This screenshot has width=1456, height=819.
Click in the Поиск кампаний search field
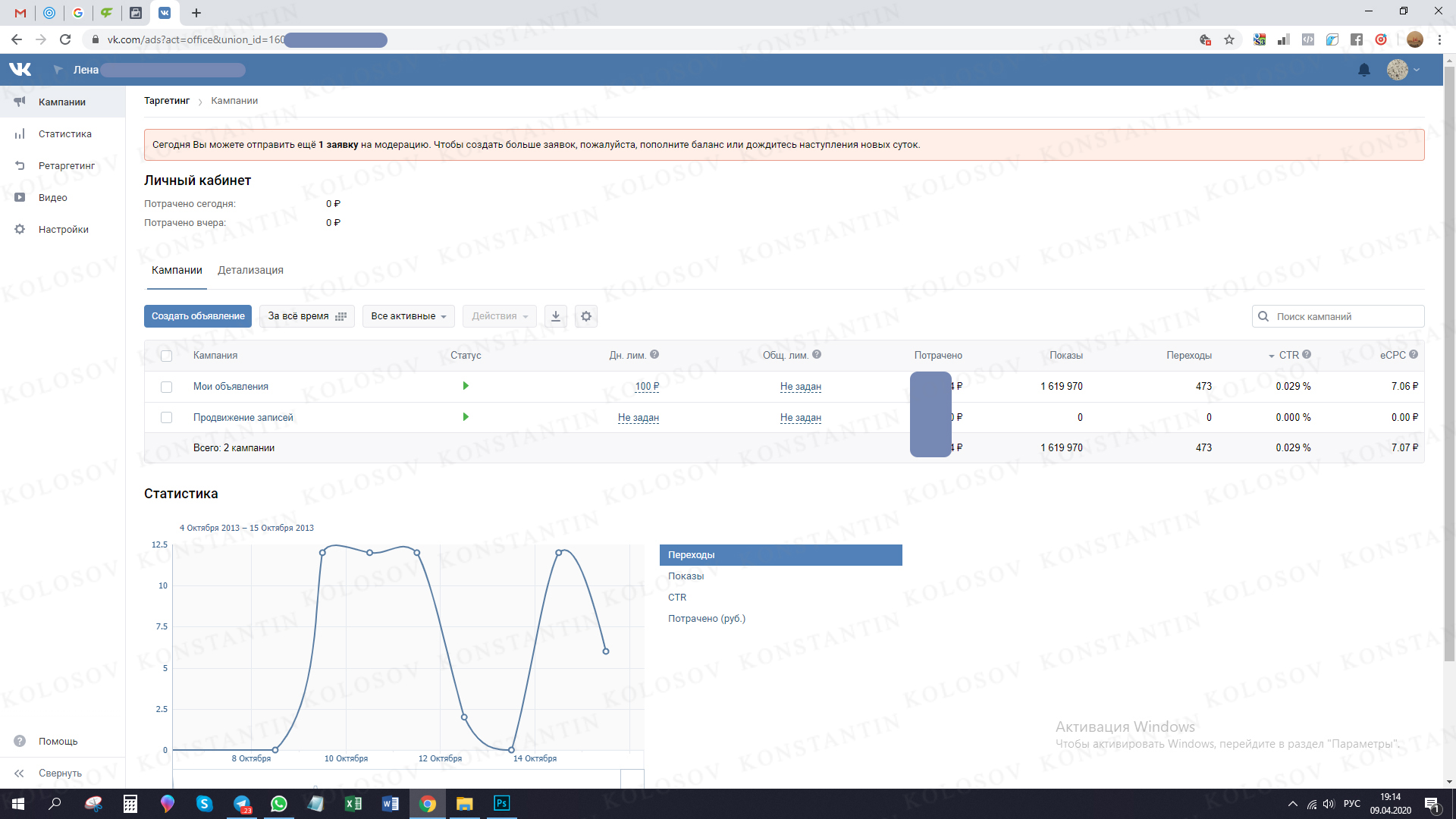point(1346,316)
